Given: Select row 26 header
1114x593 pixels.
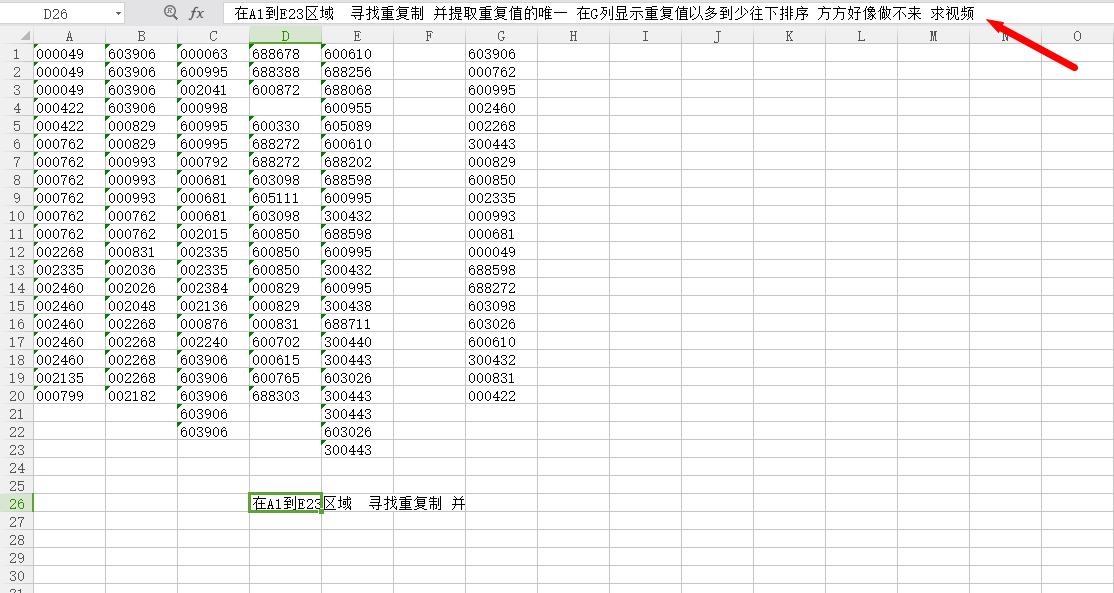Looking at the screenshot, I should pyautogui.click(x=17, y=504).
